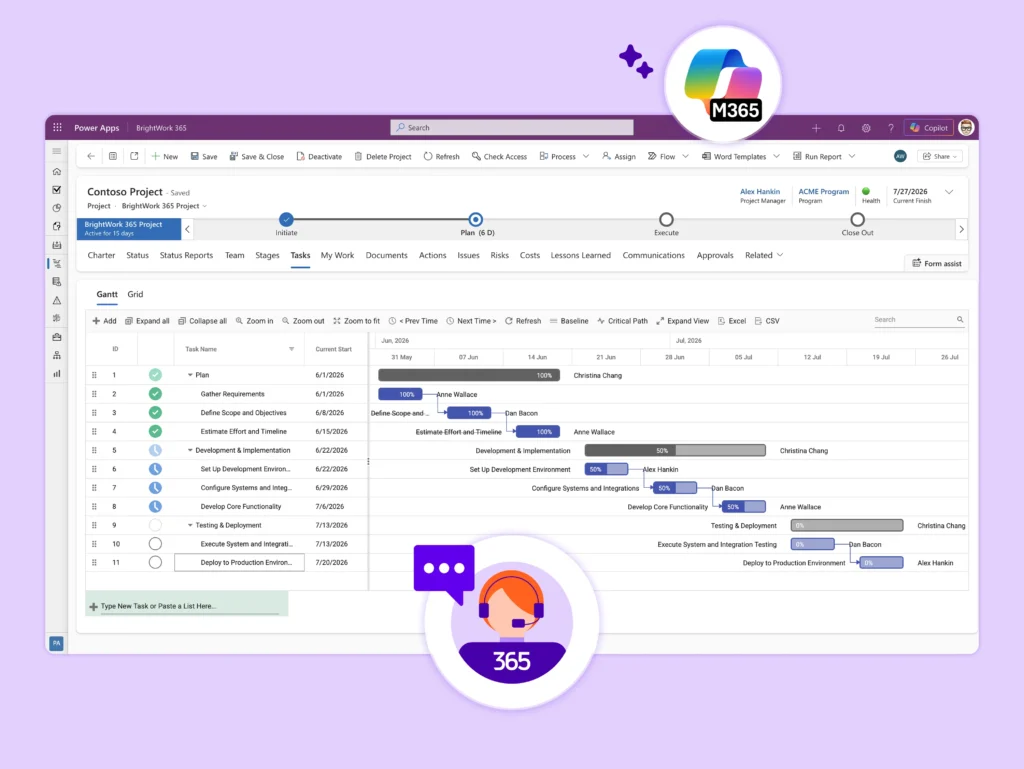Expand the Process dropdown arrow

[586, 157]
